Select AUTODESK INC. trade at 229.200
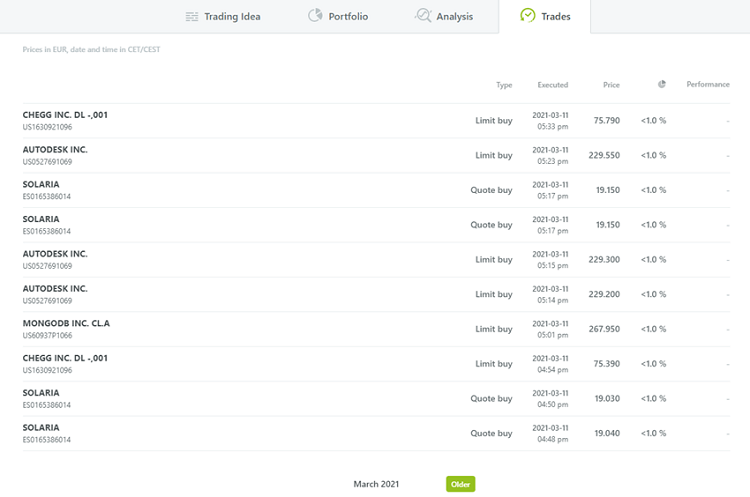 [376, 295]
